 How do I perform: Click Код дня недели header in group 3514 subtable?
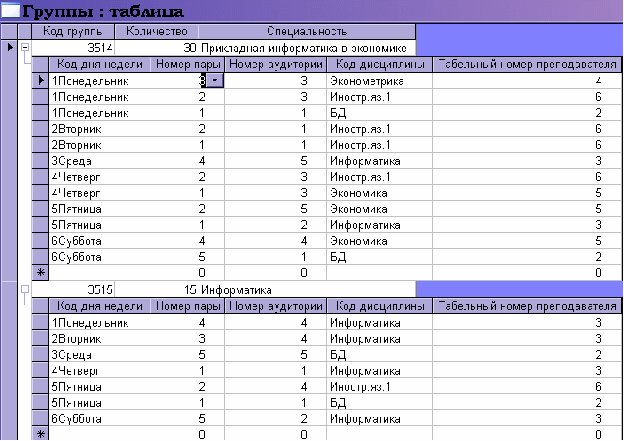coord(99,64)
